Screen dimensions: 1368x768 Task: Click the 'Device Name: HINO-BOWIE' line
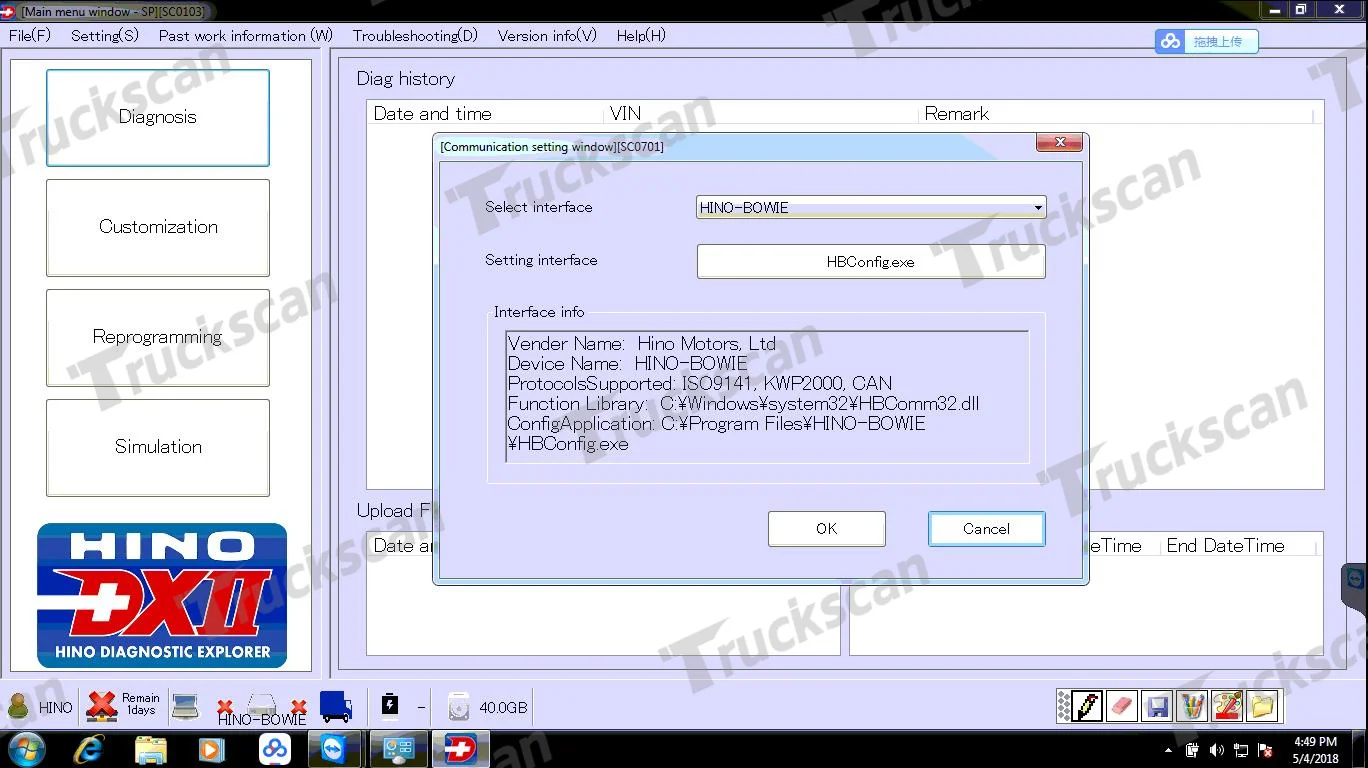(627, 364)
